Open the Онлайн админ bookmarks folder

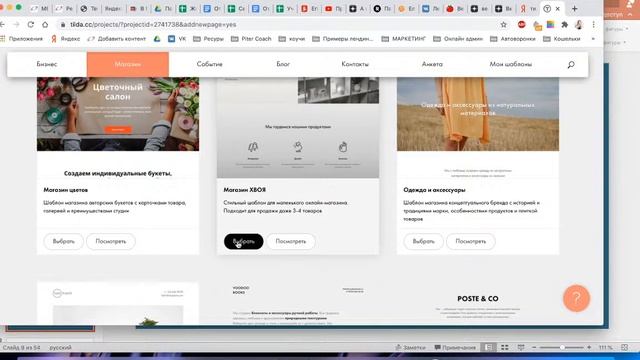[458, 39]
